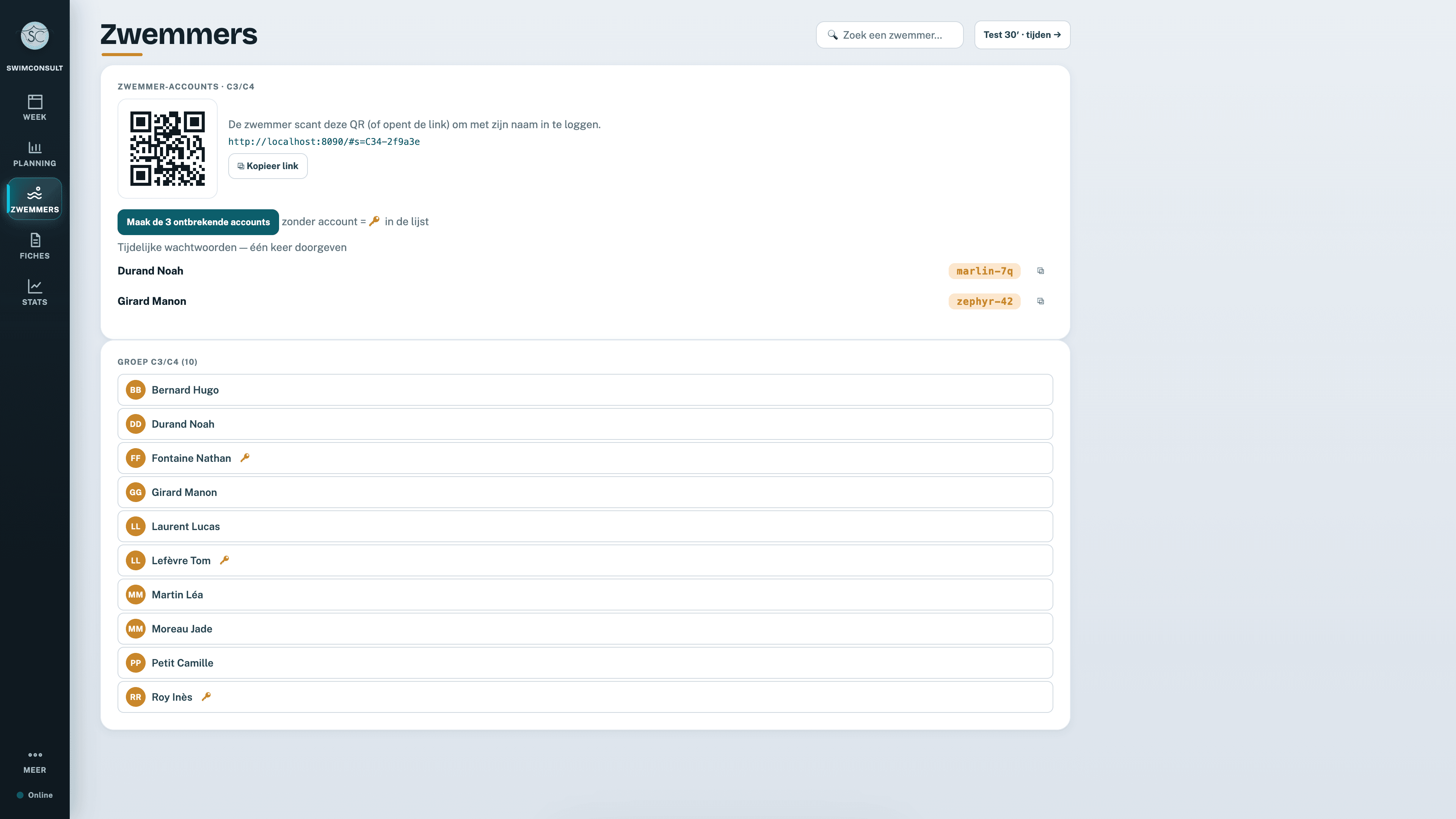Click the magnifier icon in the search box
This screenshot has height=819, width=1456.
(x=833, y=35)
